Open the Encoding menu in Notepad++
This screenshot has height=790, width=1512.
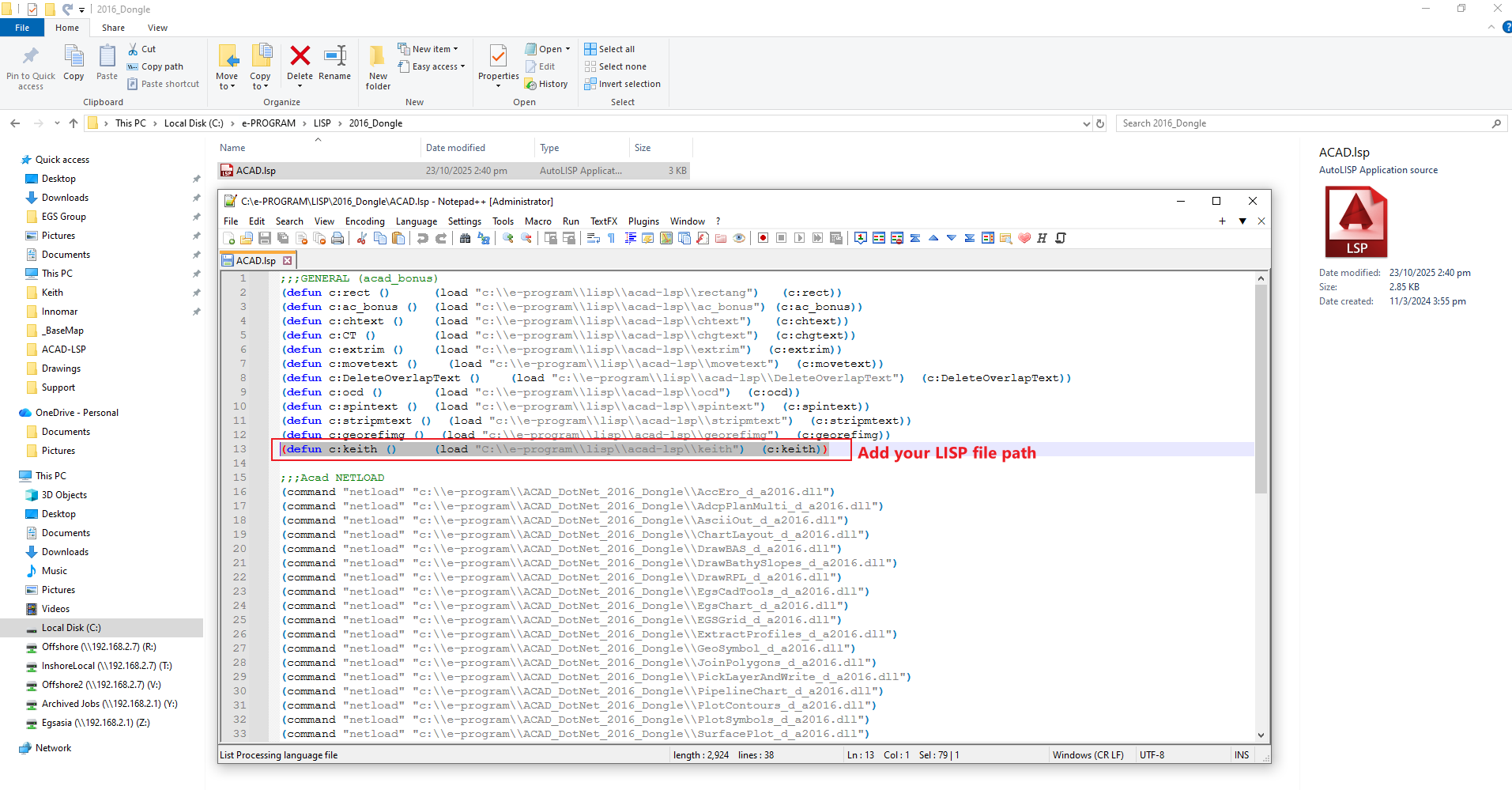pos(364,221)
